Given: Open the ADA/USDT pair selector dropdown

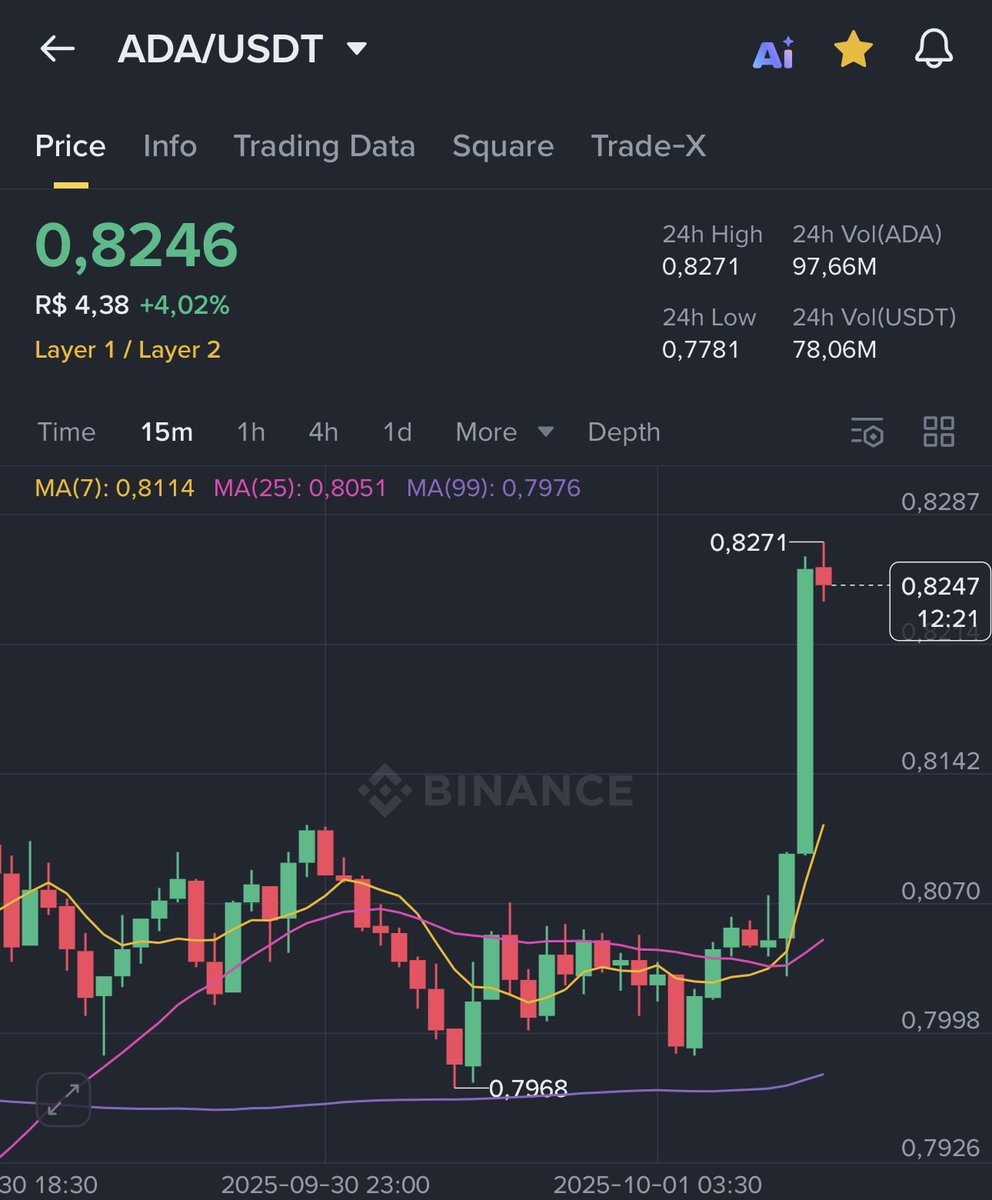Looking at the screenshot, I should (x=355, y=46).
